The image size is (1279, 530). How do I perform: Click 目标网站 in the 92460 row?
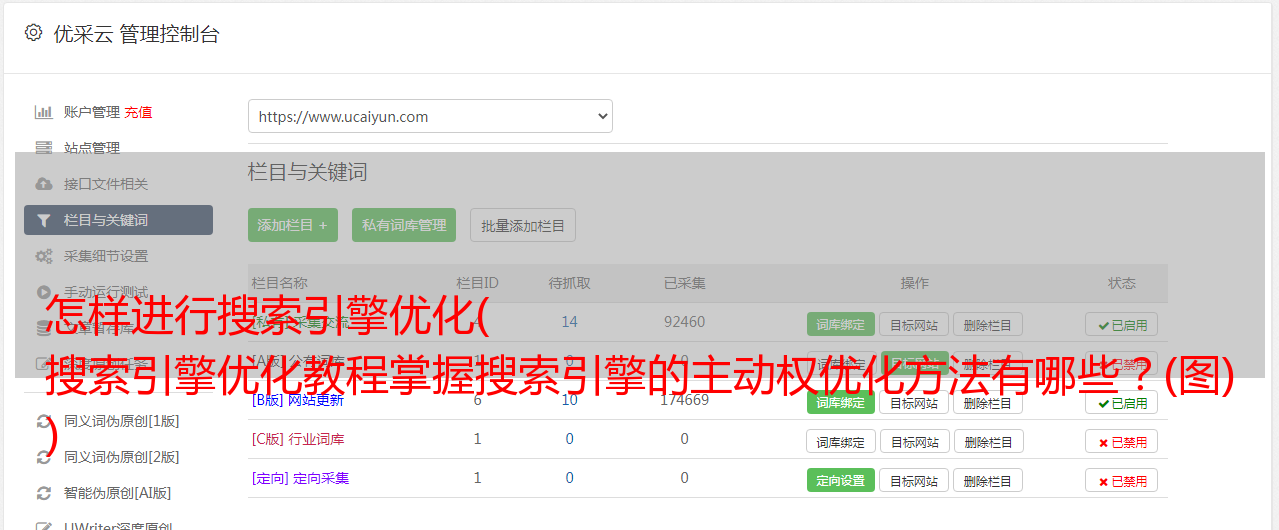tap(914, 325)
